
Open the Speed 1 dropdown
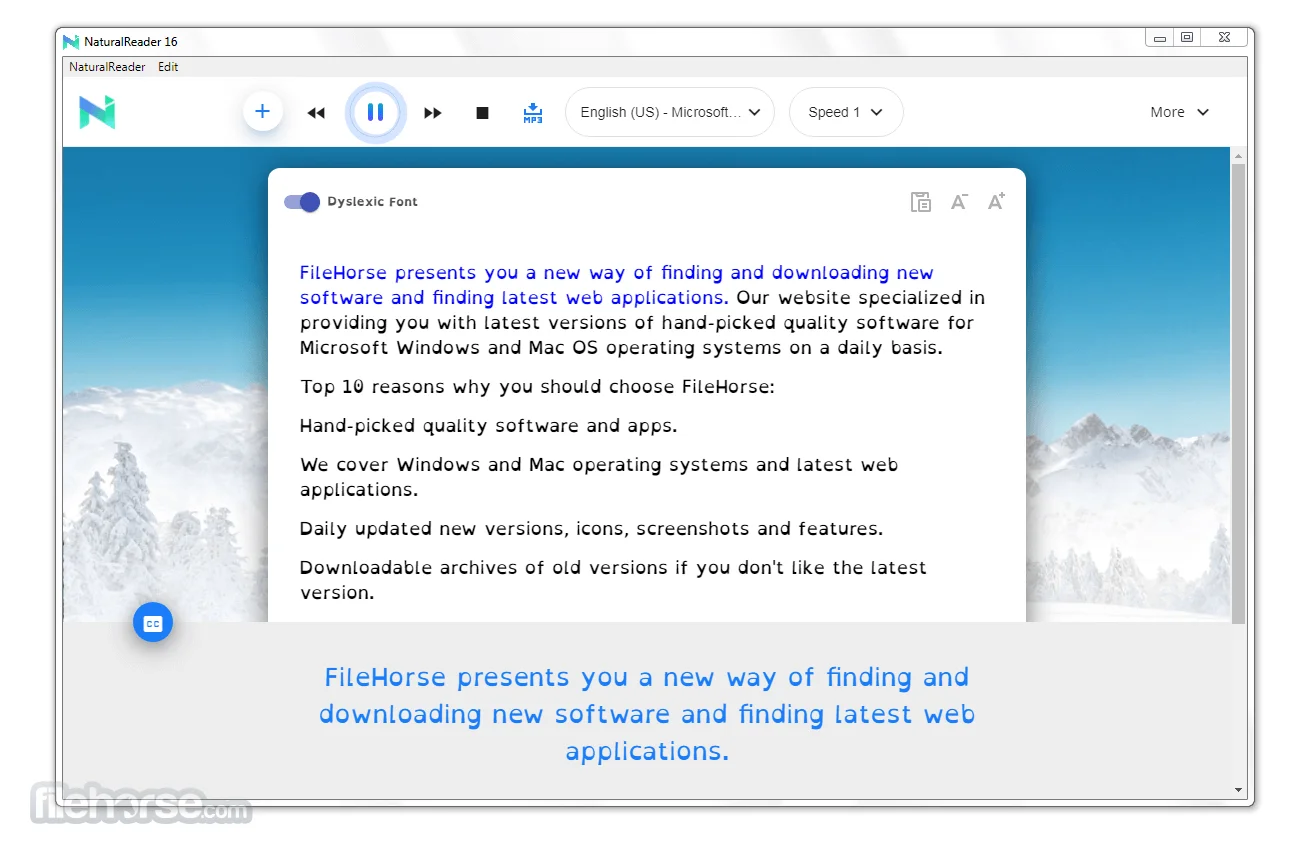click(846, 112)
